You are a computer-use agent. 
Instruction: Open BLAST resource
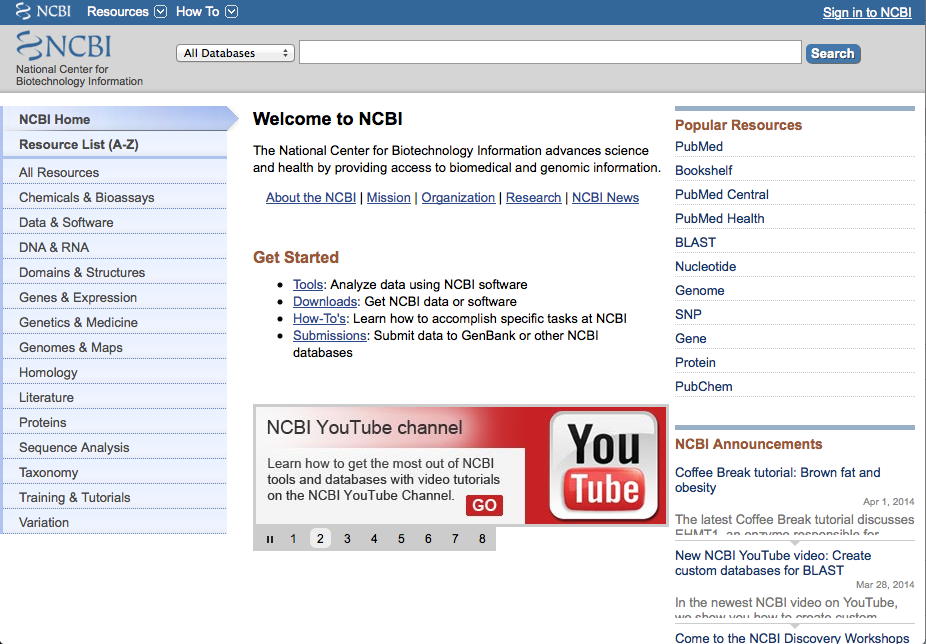tap(695, 242)
